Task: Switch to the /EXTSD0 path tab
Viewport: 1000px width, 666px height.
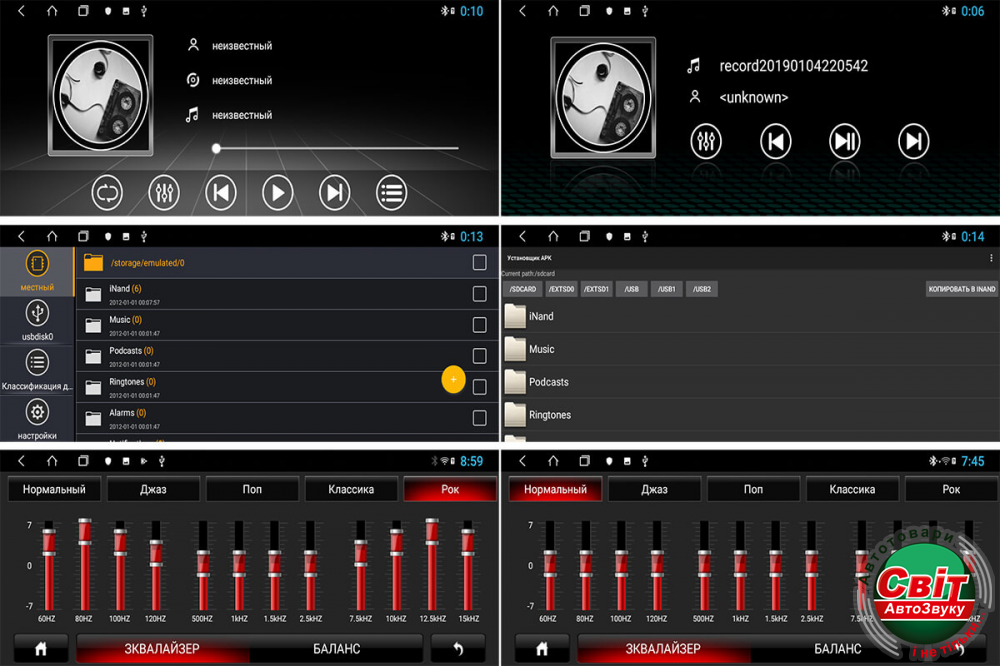Action: point(561,289)
